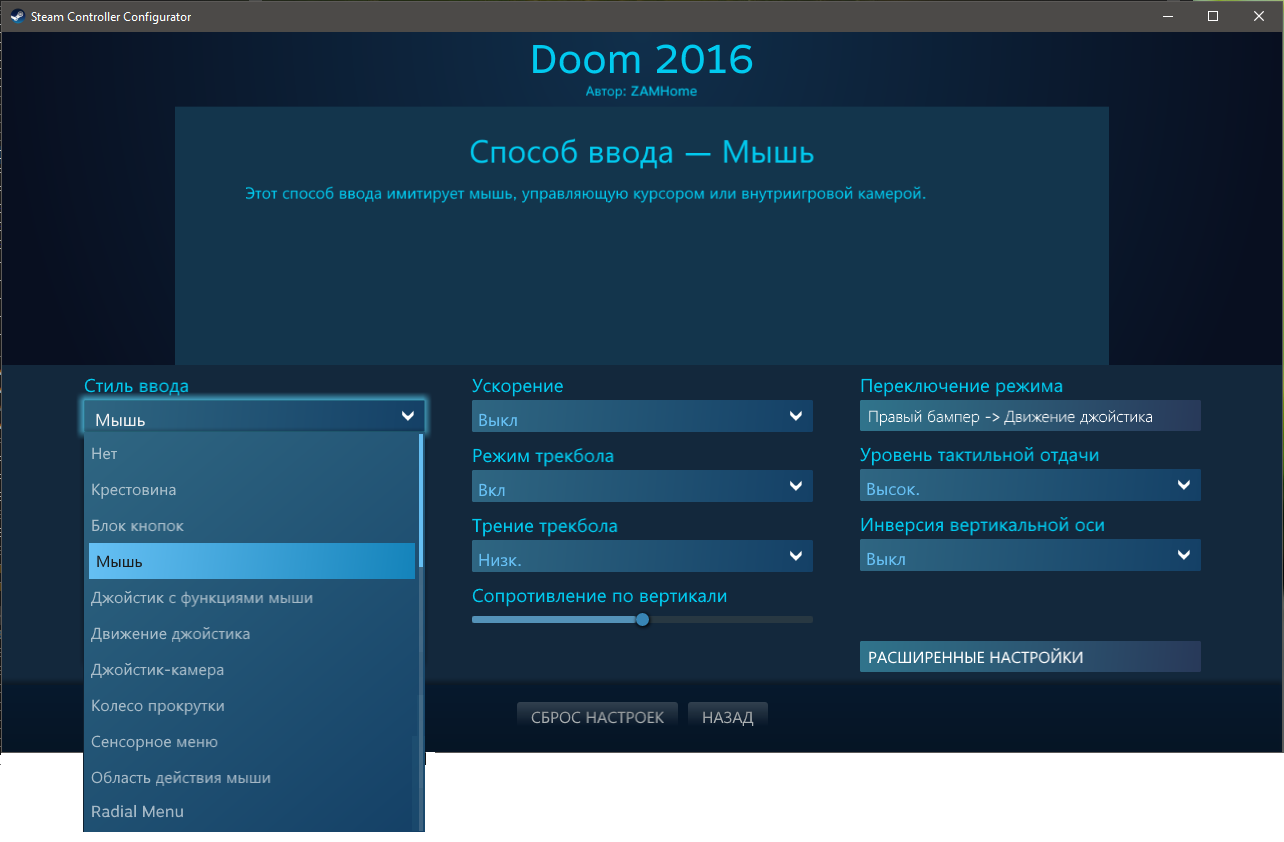Choose Крестовина from the list
Viewport: 1284px width, 842px height.
[x=252, y=490]
